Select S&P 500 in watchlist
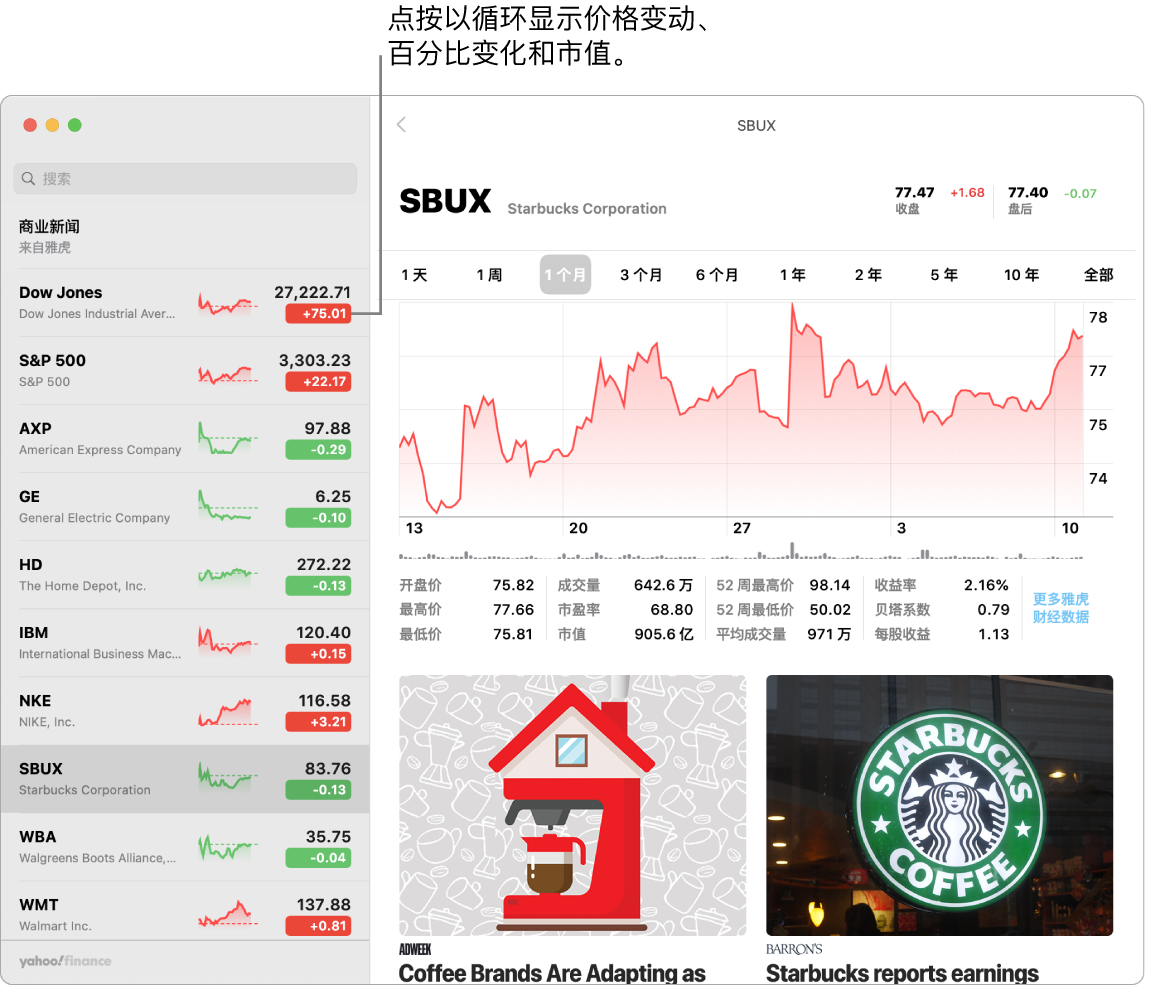The height and width of the screenshot is (990, 1149). (x=185, y=371)
